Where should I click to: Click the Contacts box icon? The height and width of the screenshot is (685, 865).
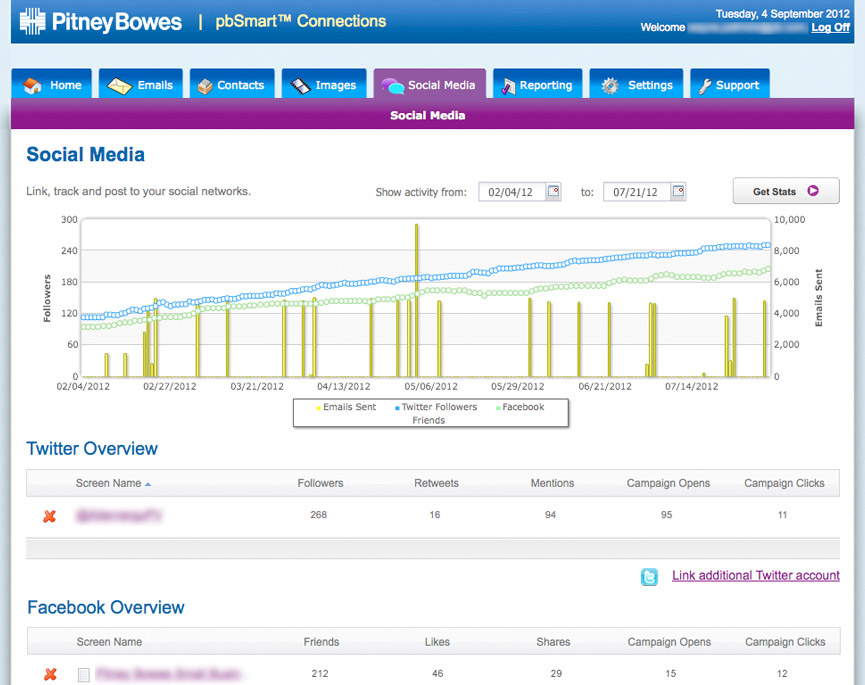coord(205,86)
